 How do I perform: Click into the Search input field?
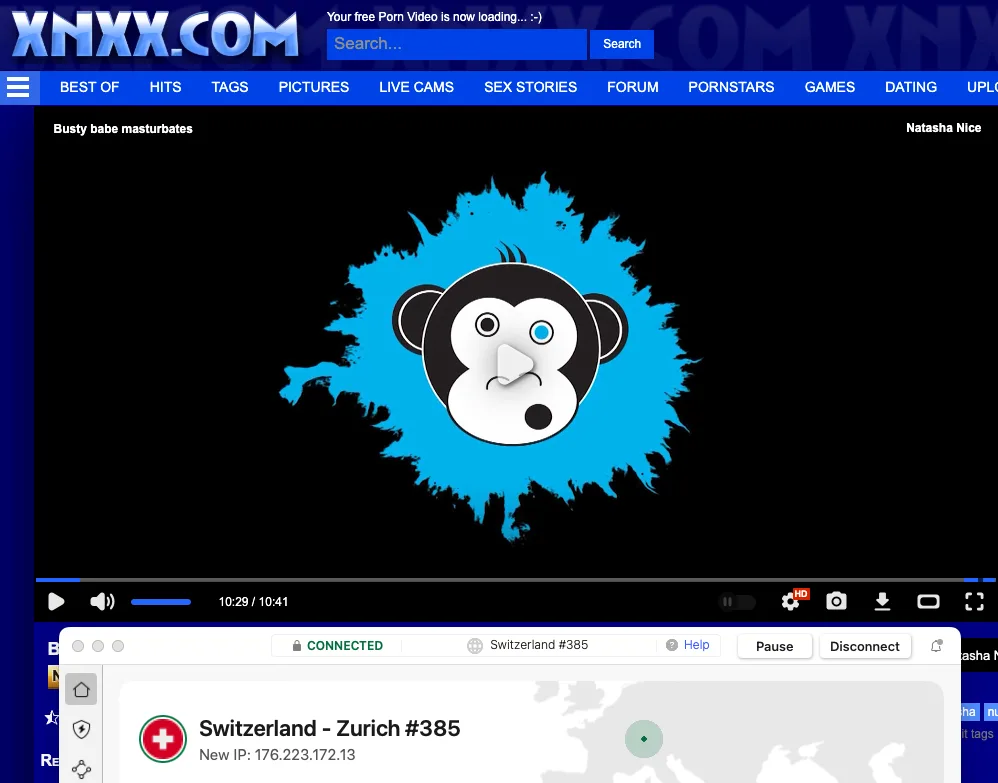pyautogui.click(x=456, y=44)
